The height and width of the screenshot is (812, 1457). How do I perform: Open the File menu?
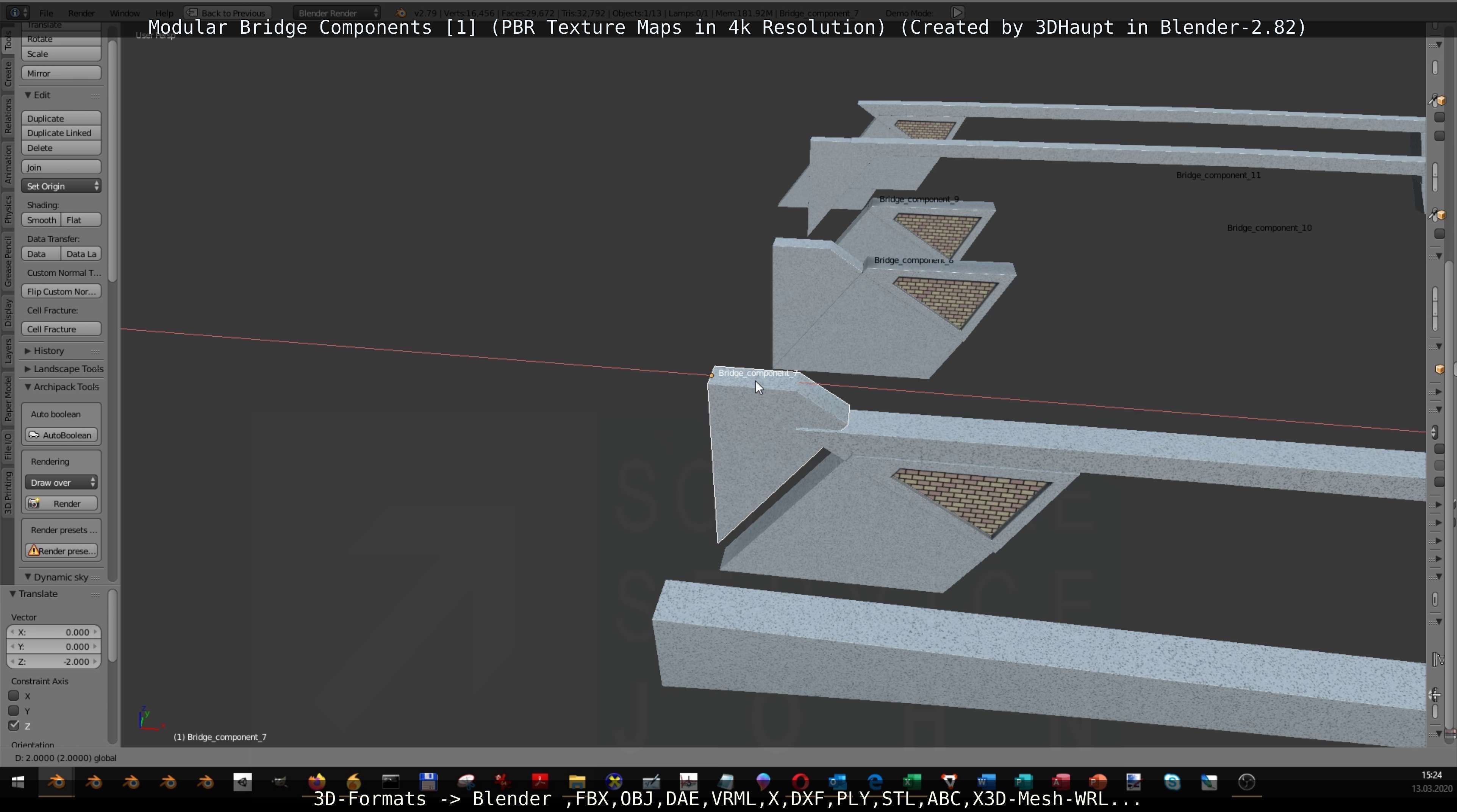(x=46, y=13)
